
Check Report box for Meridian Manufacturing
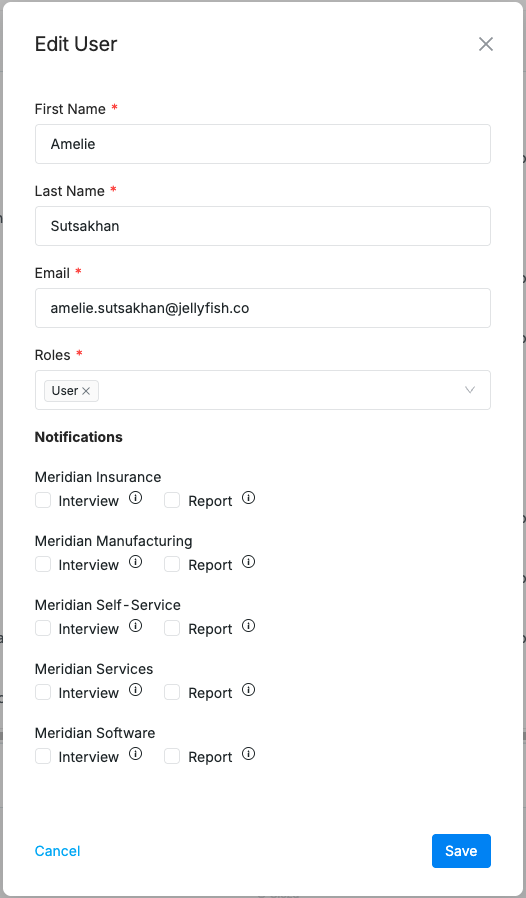[172, 565]
